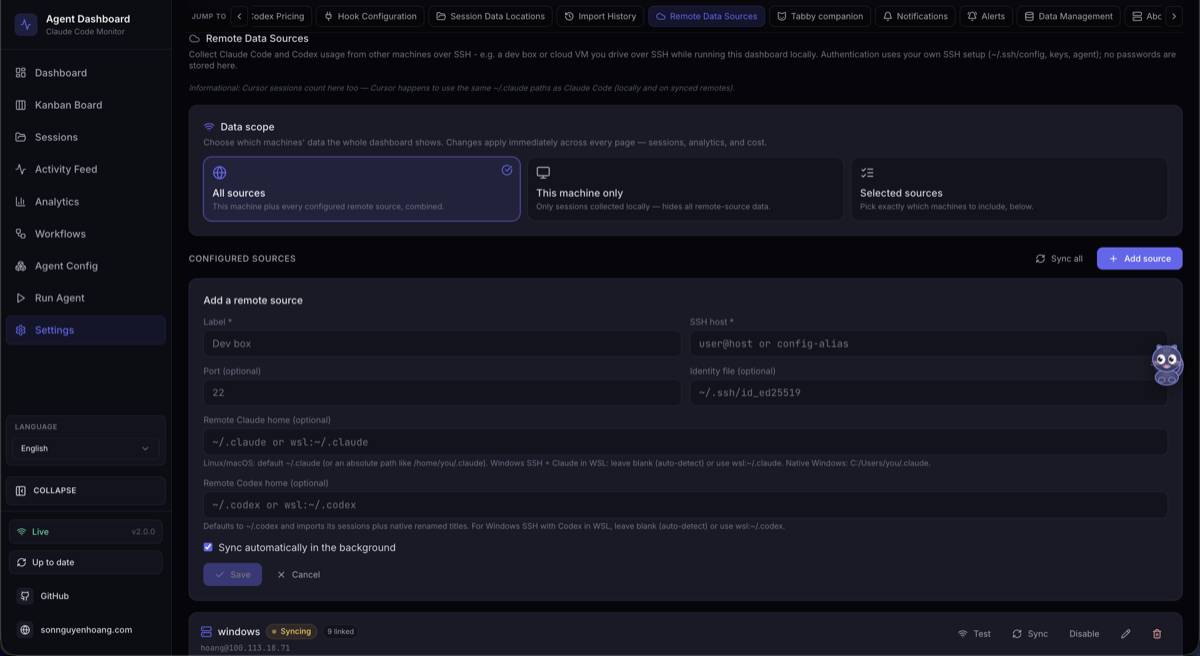Cancel adding remote source

point(298,575)
